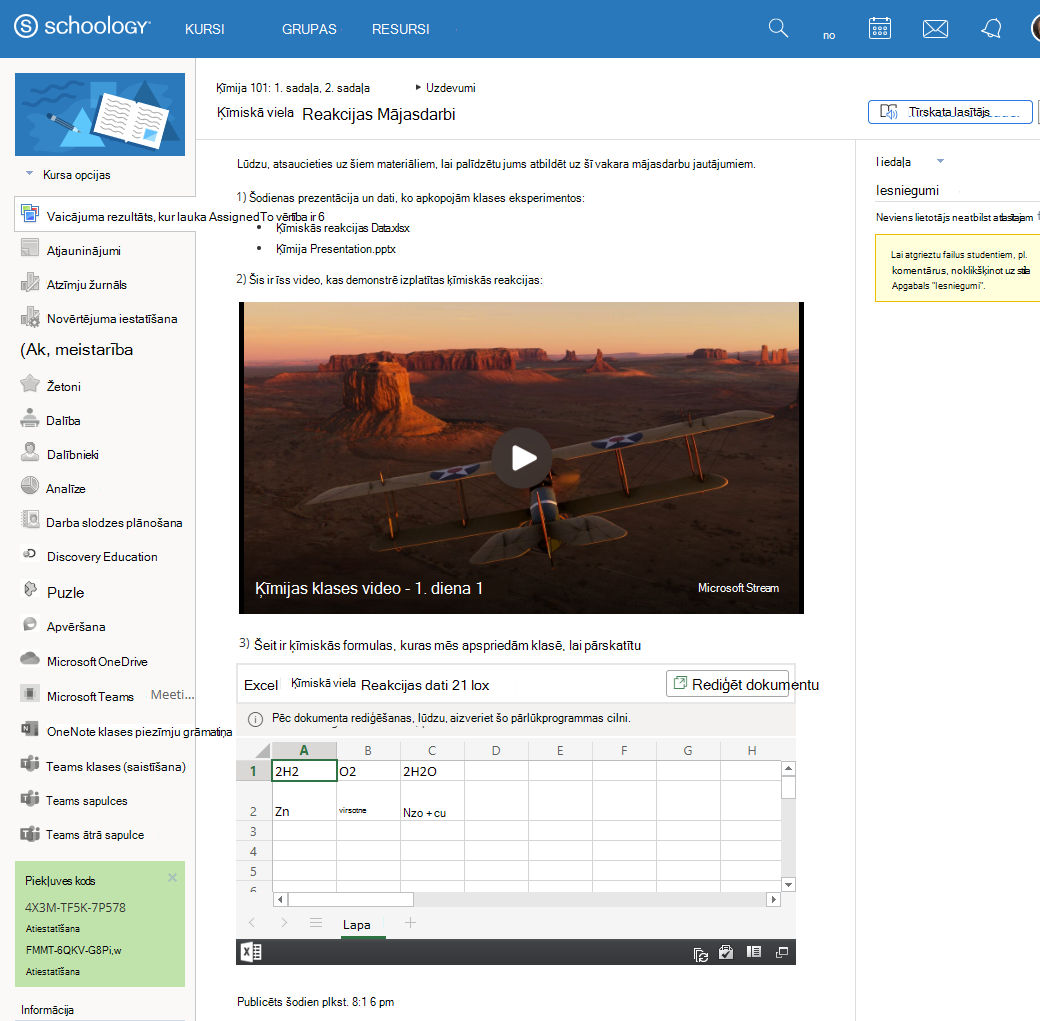The image size is (1040, 1021).
Task: Click the clipboard check icon in Excel footer
Action: tap(726, 953)
